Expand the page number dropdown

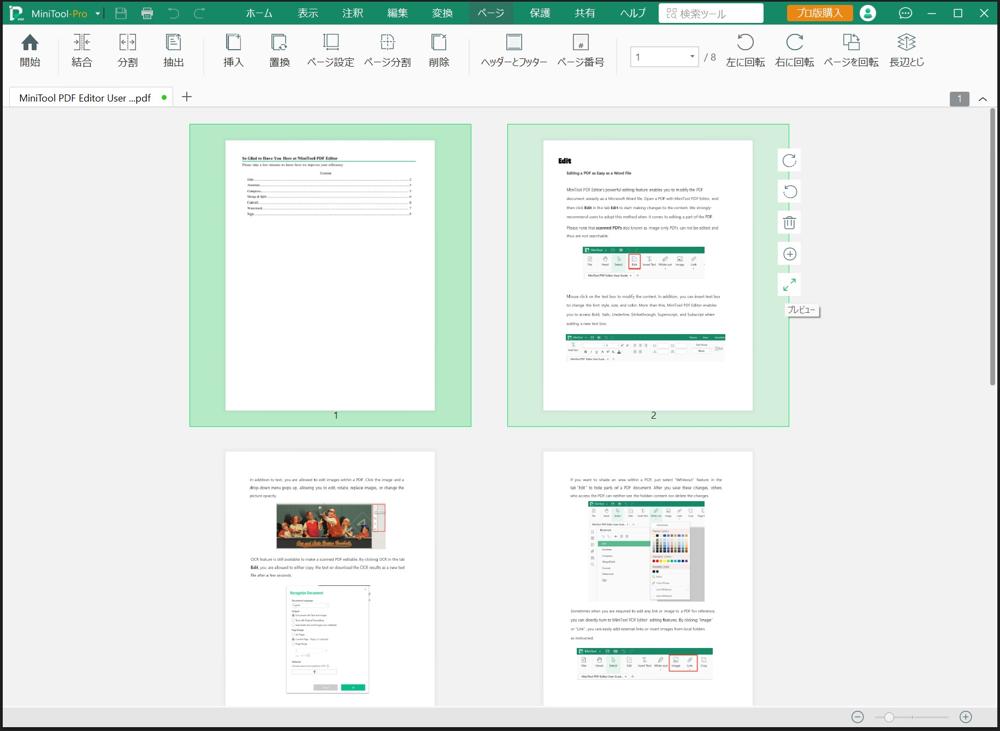692,57
